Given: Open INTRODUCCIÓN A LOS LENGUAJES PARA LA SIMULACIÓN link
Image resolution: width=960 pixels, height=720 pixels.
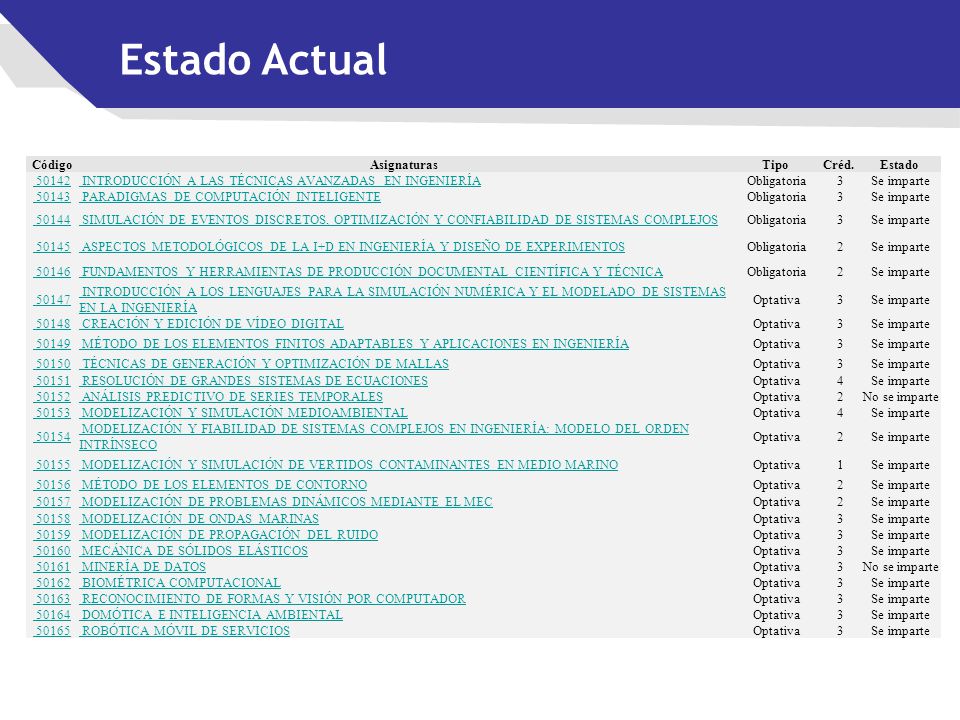Looking at the screenshot, I should tap(402, 299).
